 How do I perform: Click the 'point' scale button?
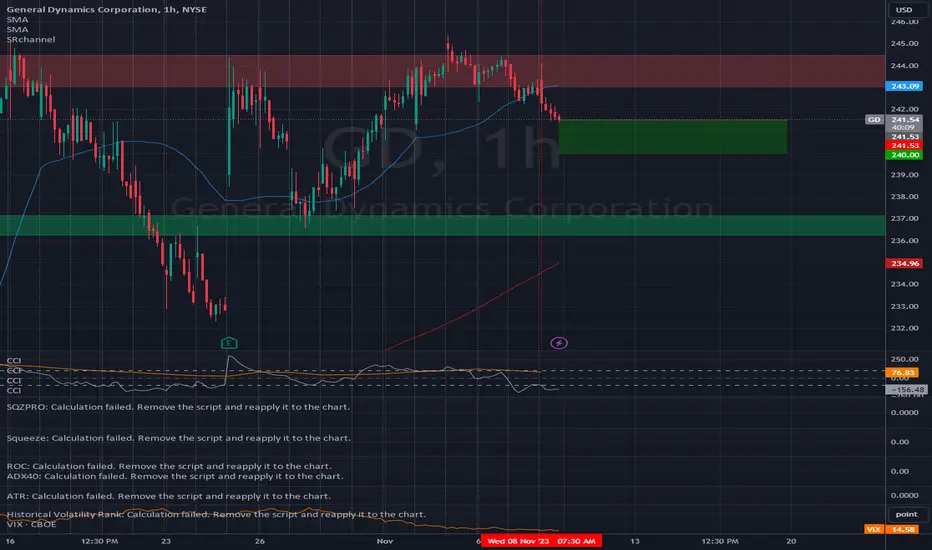(906, 514)
